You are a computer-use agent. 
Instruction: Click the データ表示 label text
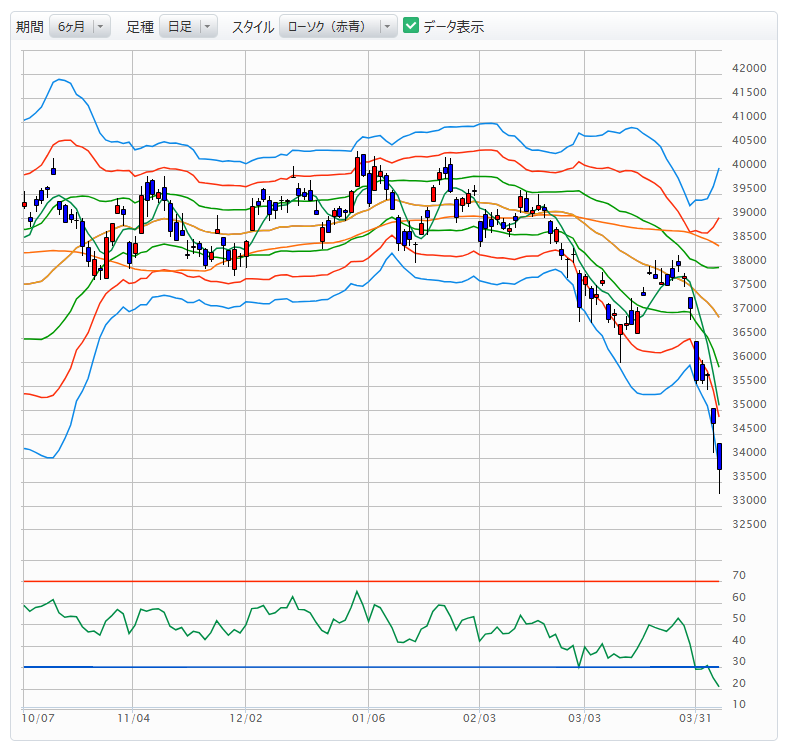(453, 27)
